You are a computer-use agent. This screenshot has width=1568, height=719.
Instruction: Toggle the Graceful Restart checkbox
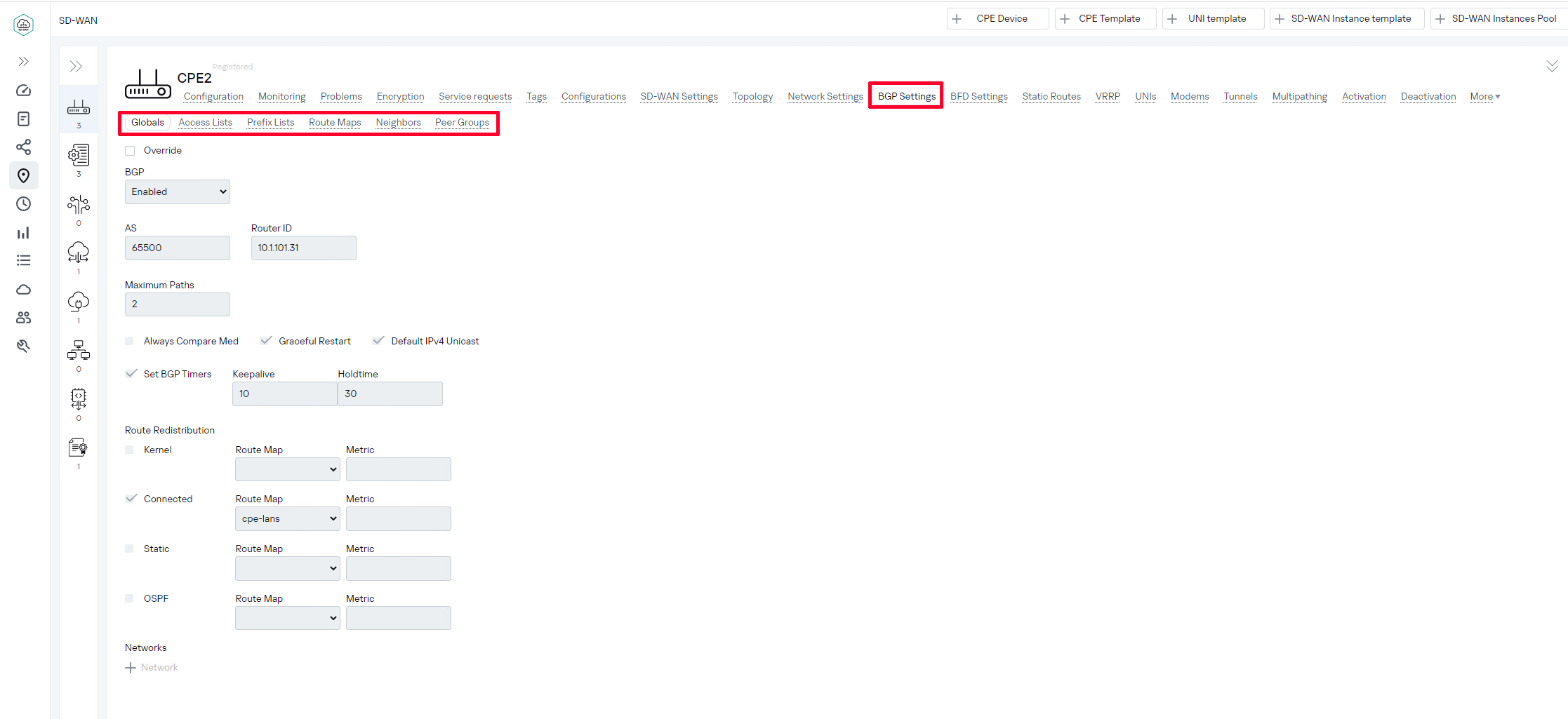coord(266,341)
